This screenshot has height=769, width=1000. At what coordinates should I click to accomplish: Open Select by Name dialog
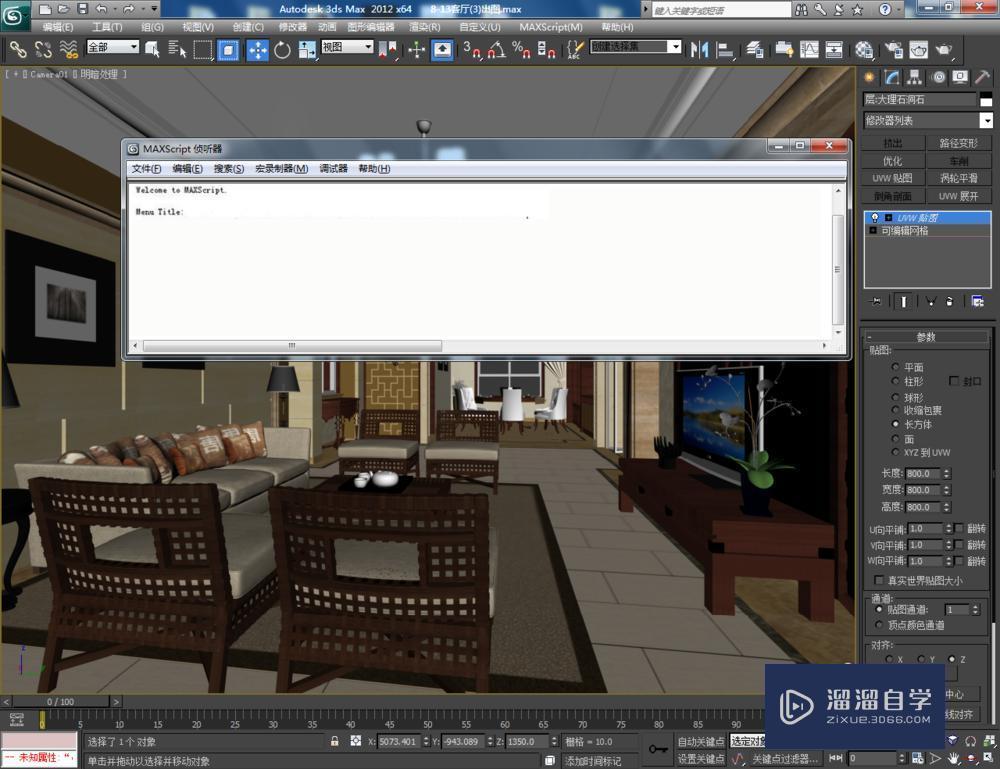[177, 49]
